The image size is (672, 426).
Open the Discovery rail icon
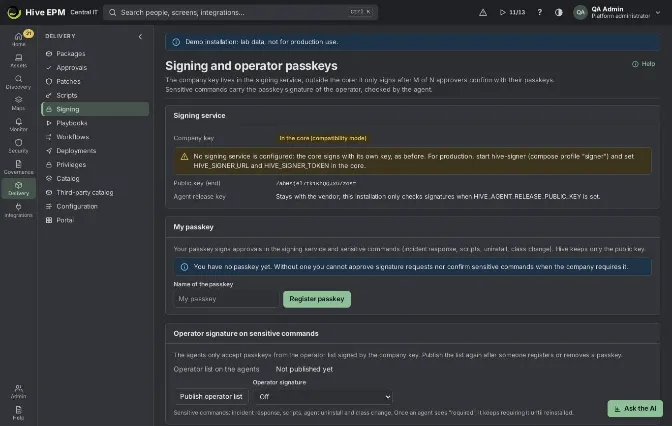pos(18,82)
